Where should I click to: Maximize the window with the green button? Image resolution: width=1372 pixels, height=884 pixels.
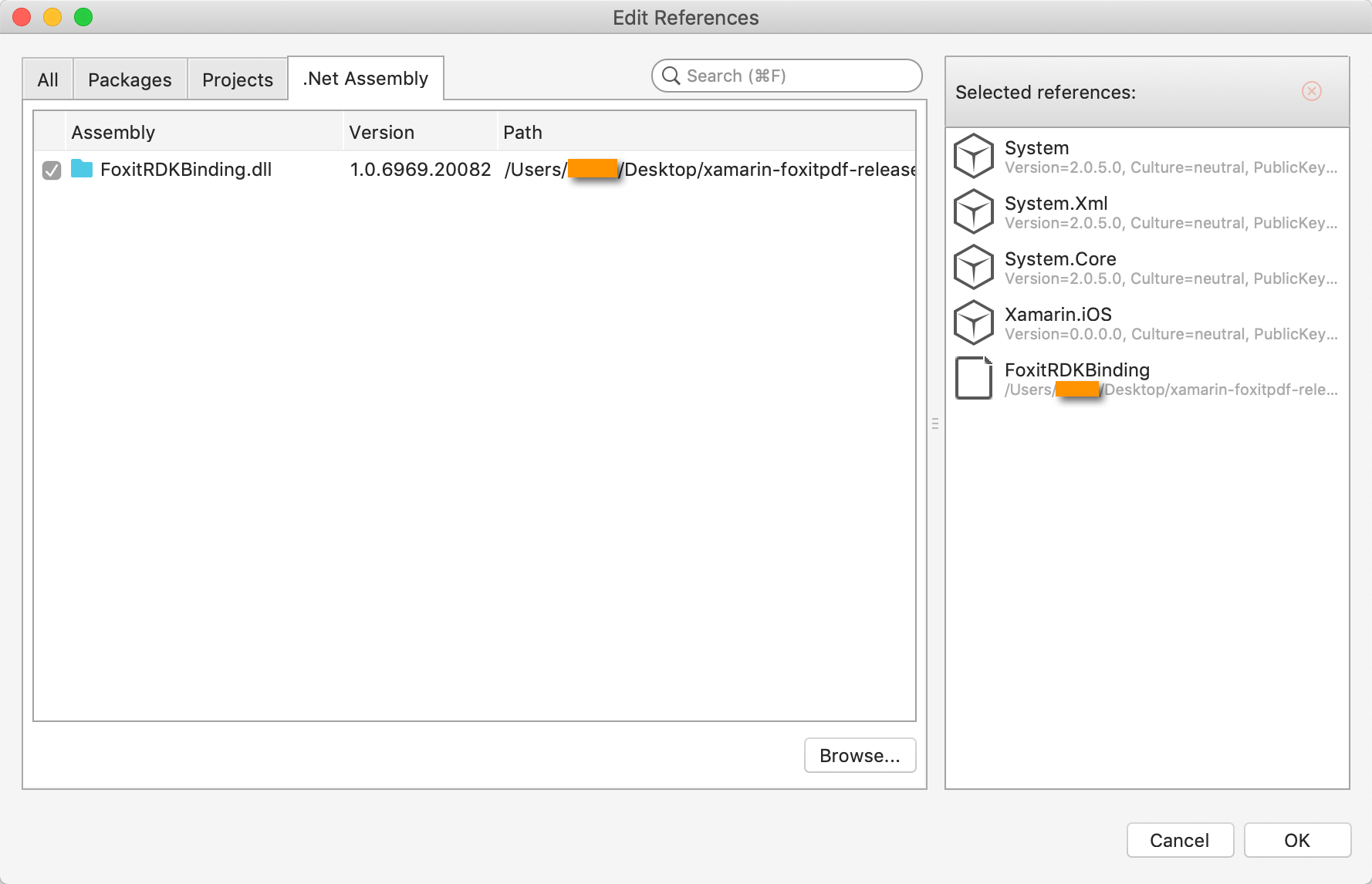[x=83, y=17]
